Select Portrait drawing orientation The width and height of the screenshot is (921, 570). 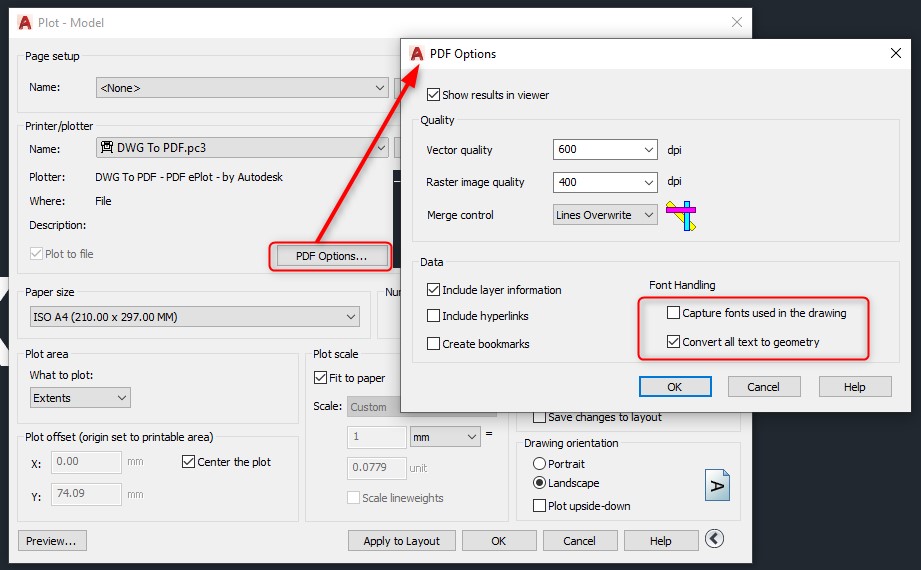pyautogui.click(x=539, y=464)
